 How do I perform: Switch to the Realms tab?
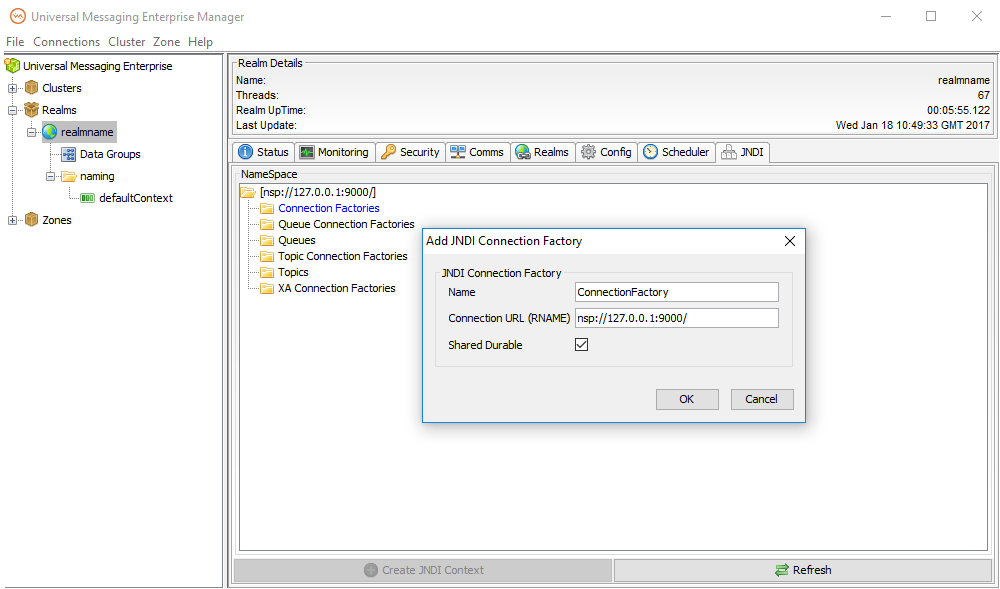pyautogui.click(x=543, y=152)
